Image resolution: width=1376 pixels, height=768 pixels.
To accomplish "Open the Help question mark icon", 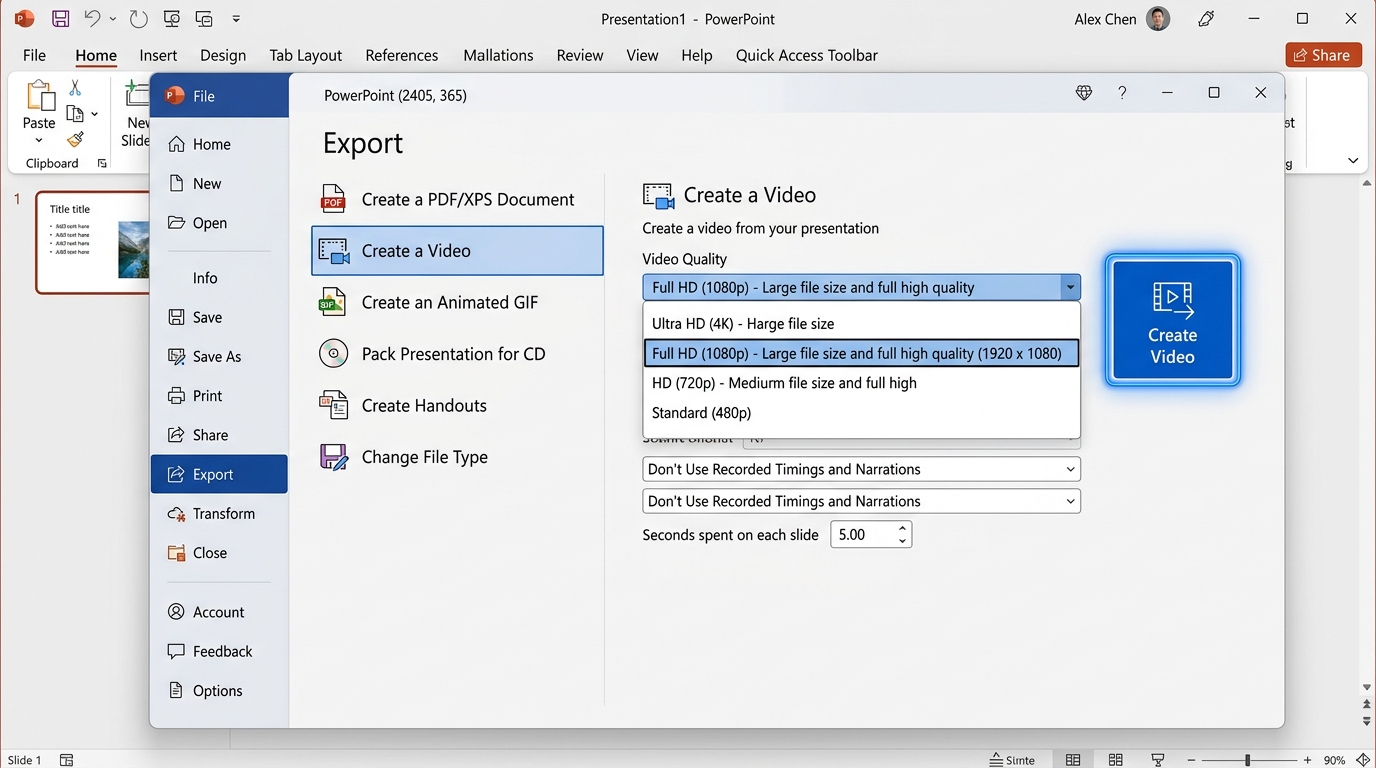I will (x=1122, y=93).
